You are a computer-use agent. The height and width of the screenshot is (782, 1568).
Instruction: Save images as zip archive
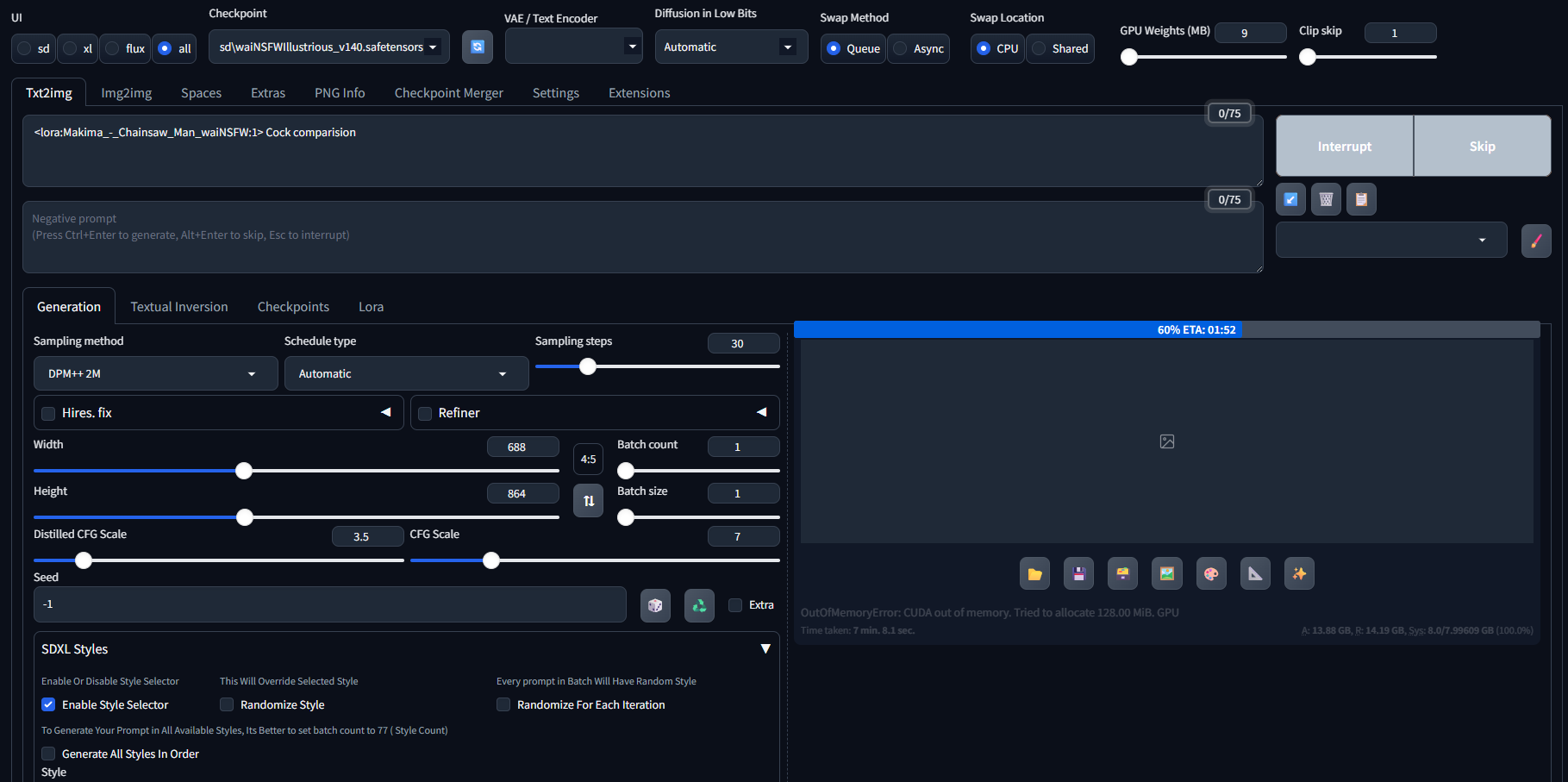pyautogui.click(x=1122, y=573)
